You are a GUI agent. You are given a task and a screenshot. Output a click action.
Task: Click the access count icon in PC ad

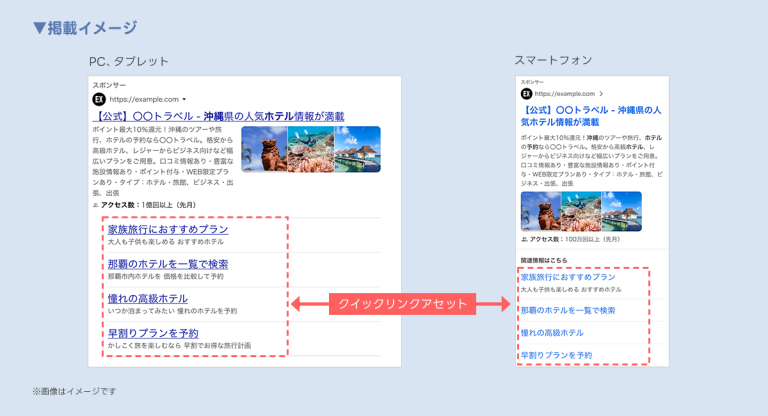[x=95, y=205]
